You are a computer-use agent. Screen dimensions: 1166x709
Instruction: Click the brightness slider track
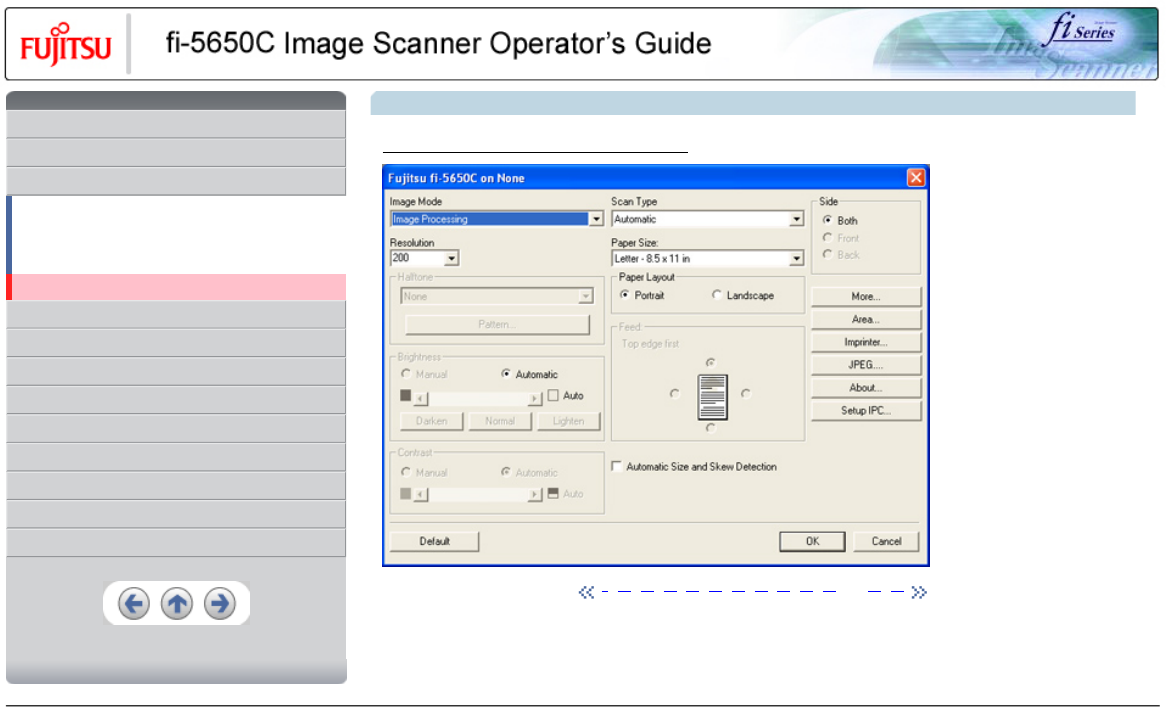coord(478,399)
